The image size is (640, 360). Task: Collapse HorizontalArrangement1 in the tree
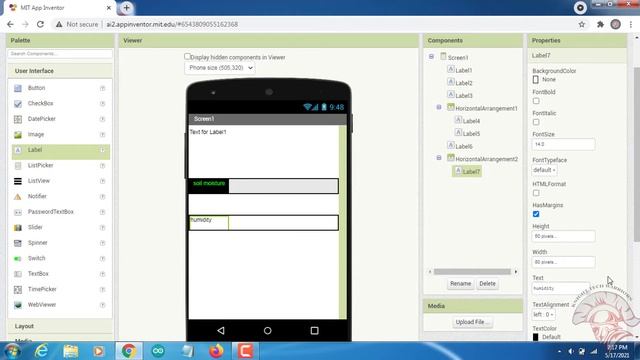(439, 107)
